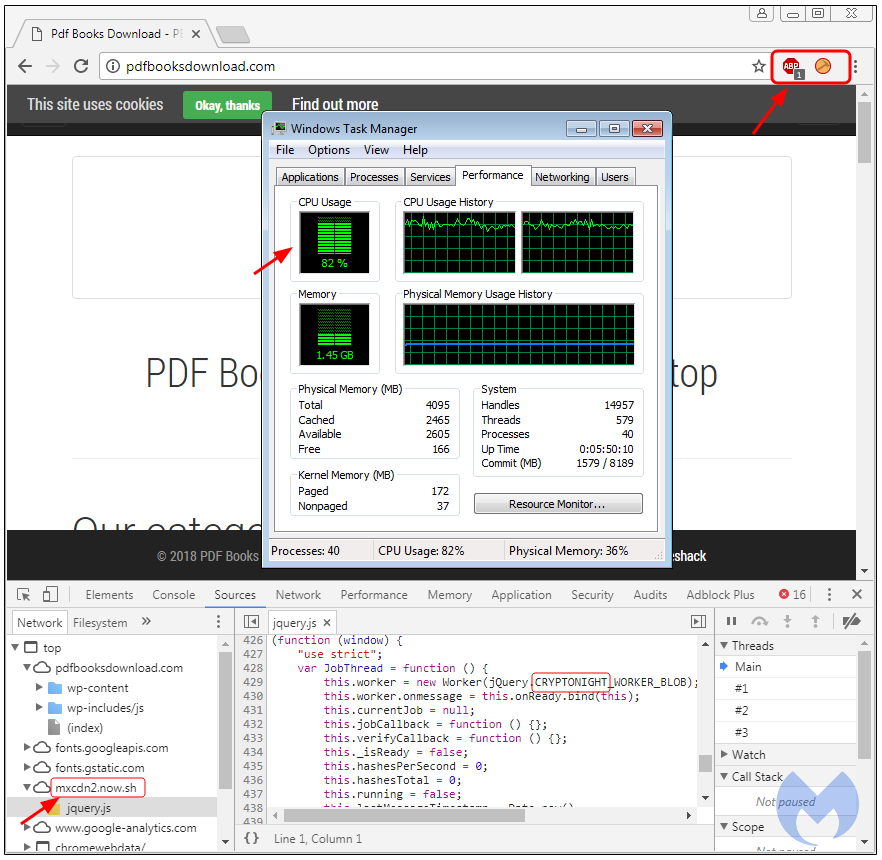Click the pretty print braces icon
The width and height of the screenshot is (882, 860).
pyautogui.click(x=251, y=838)
